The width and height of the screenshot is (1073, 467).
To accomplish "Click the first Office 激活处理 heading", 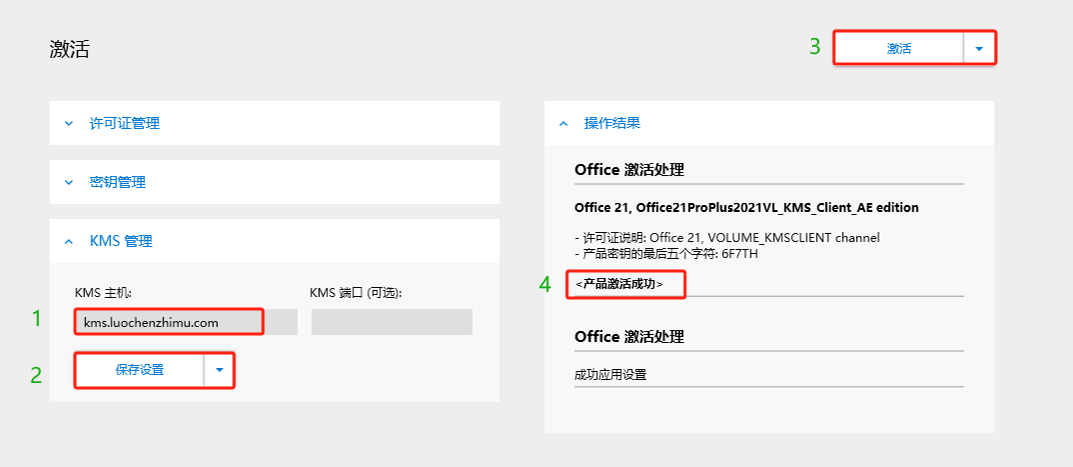I will click(629, 170).
